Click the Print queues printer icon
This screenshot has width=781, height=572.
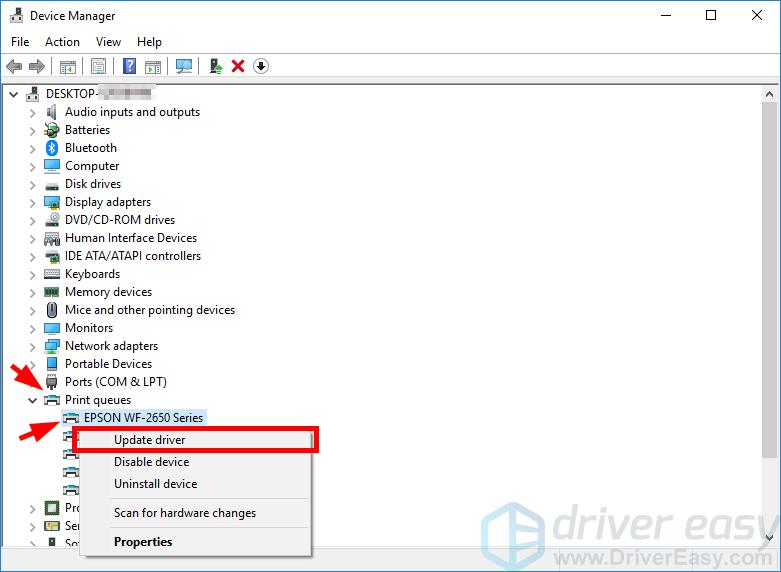(x=52, y=400)
